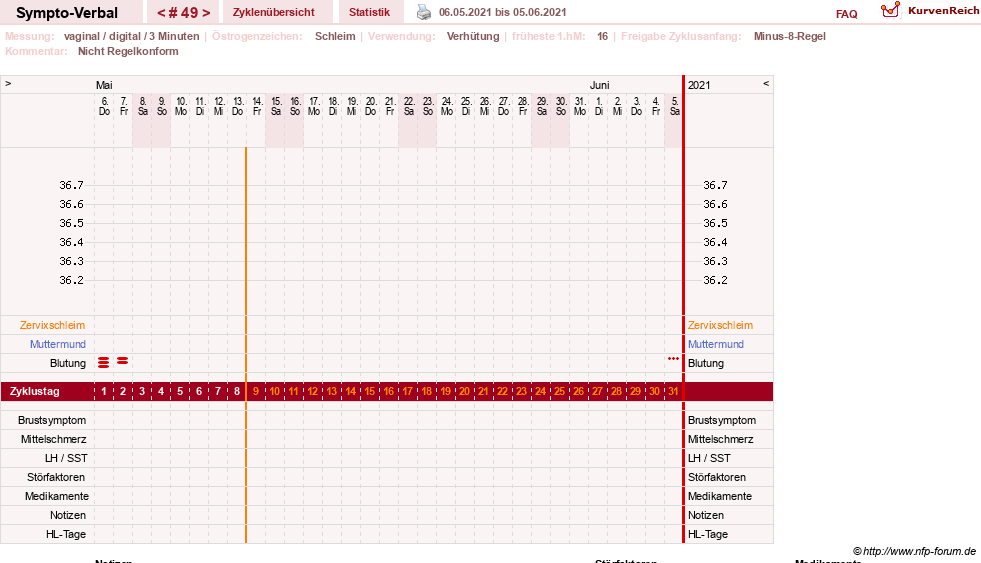Open the nfp-forum.de copyright link

[914, 551]
